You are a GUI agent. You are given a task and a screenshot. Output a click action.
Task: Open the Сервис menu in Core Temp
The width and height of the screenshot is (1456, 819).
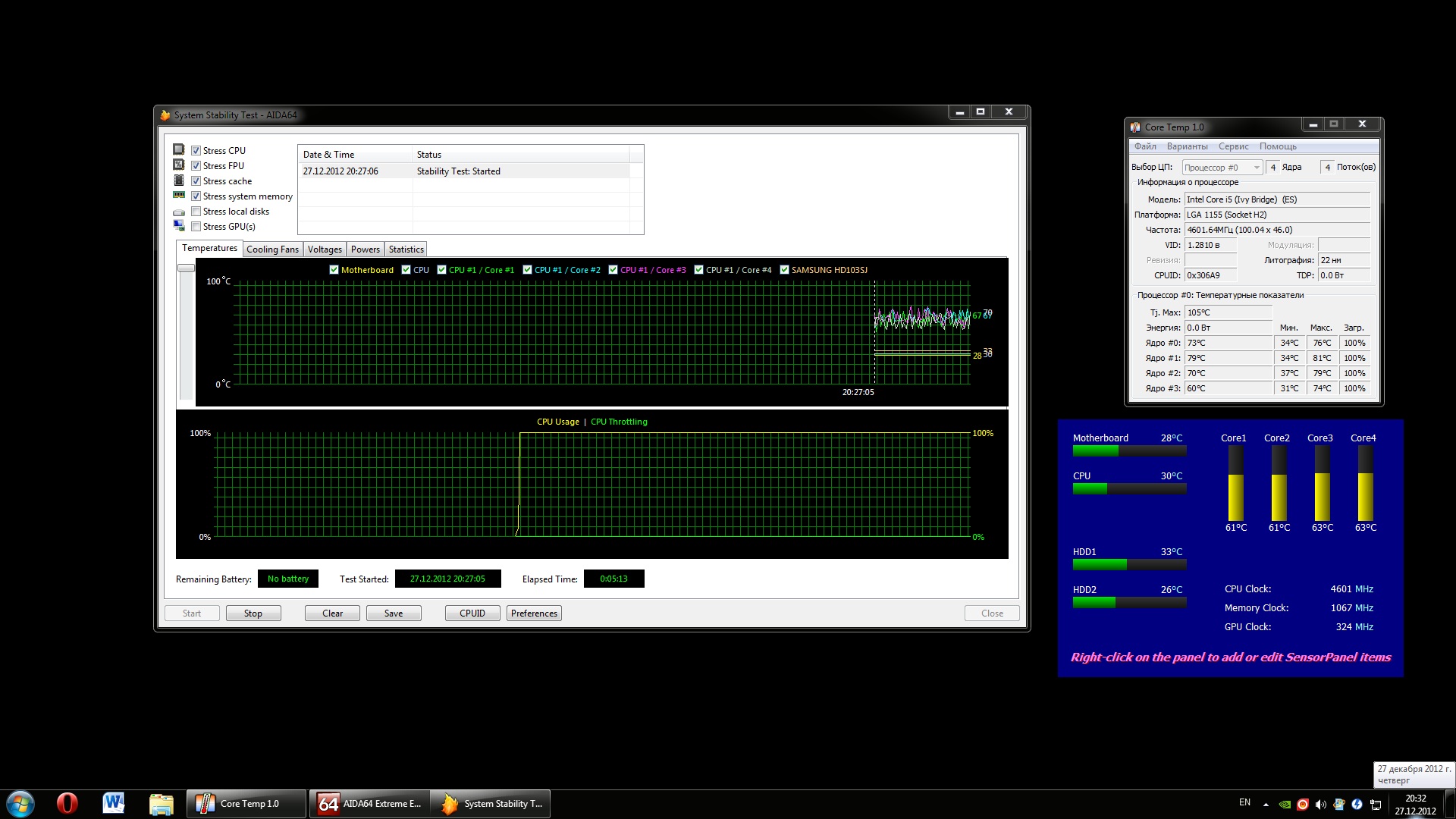click(x=1233, y=146)
